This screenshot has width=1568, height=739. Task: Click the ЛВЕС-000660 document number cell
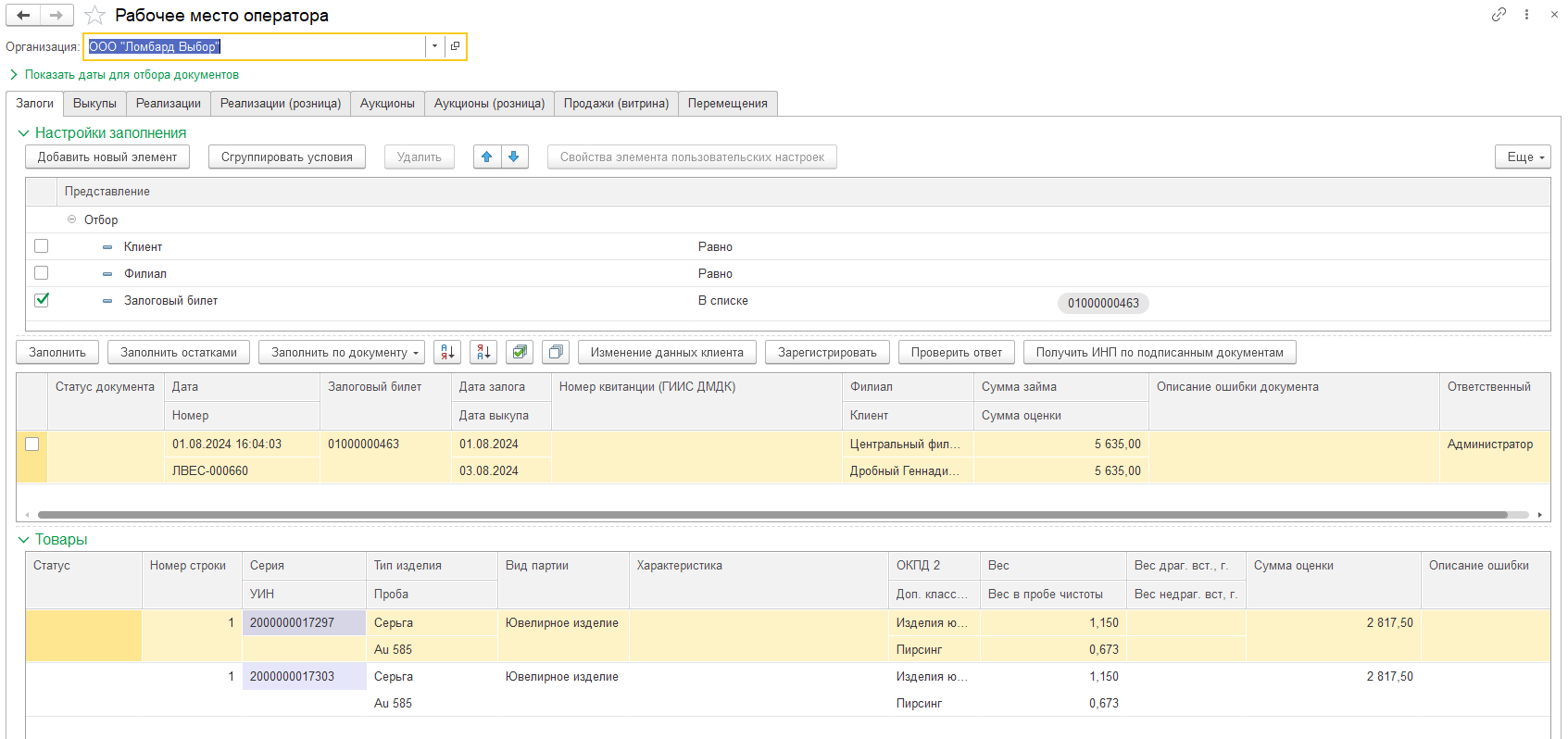coord(242,470)
